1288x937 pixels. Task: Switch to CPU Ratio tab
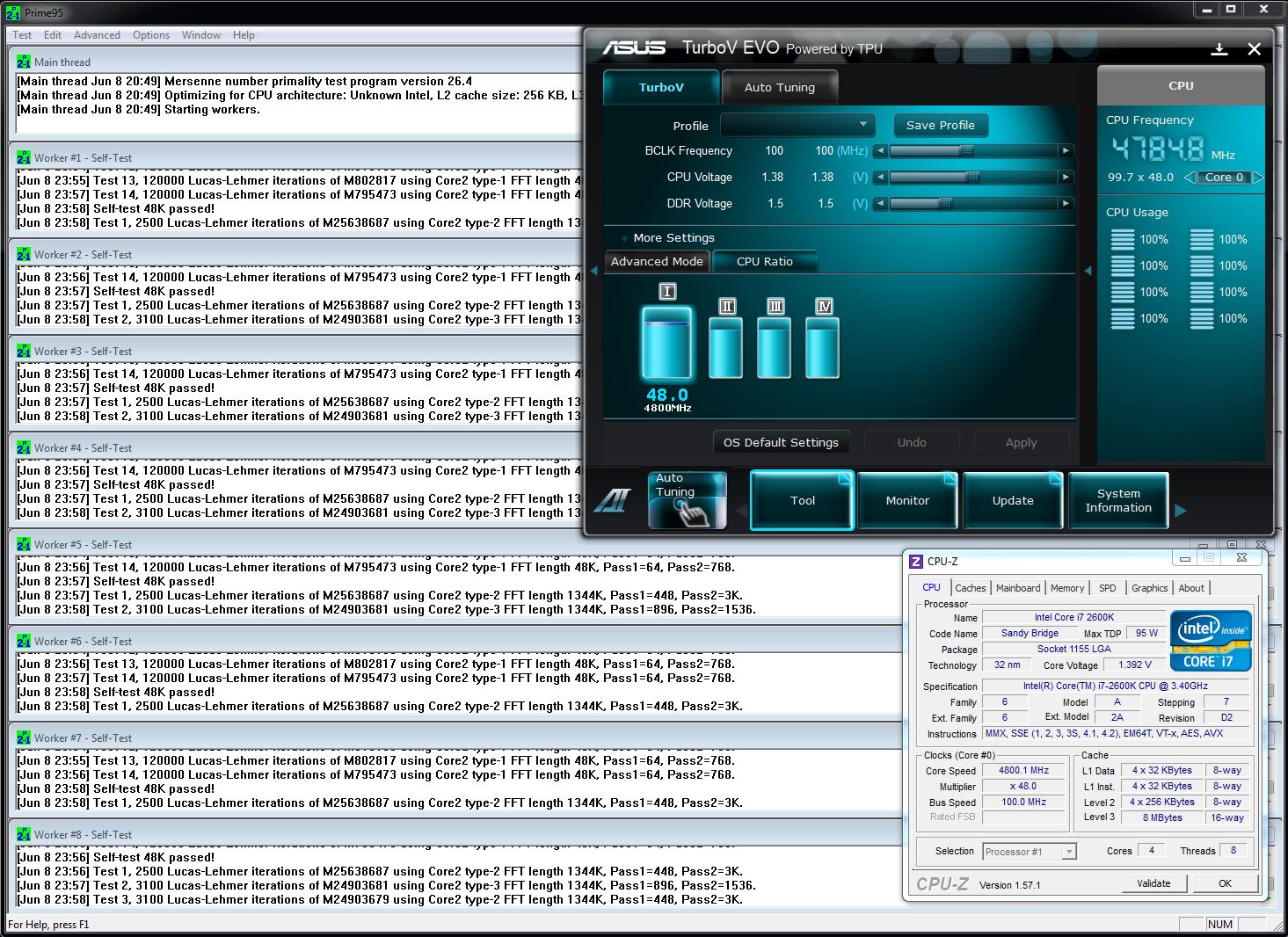[765, 261]
